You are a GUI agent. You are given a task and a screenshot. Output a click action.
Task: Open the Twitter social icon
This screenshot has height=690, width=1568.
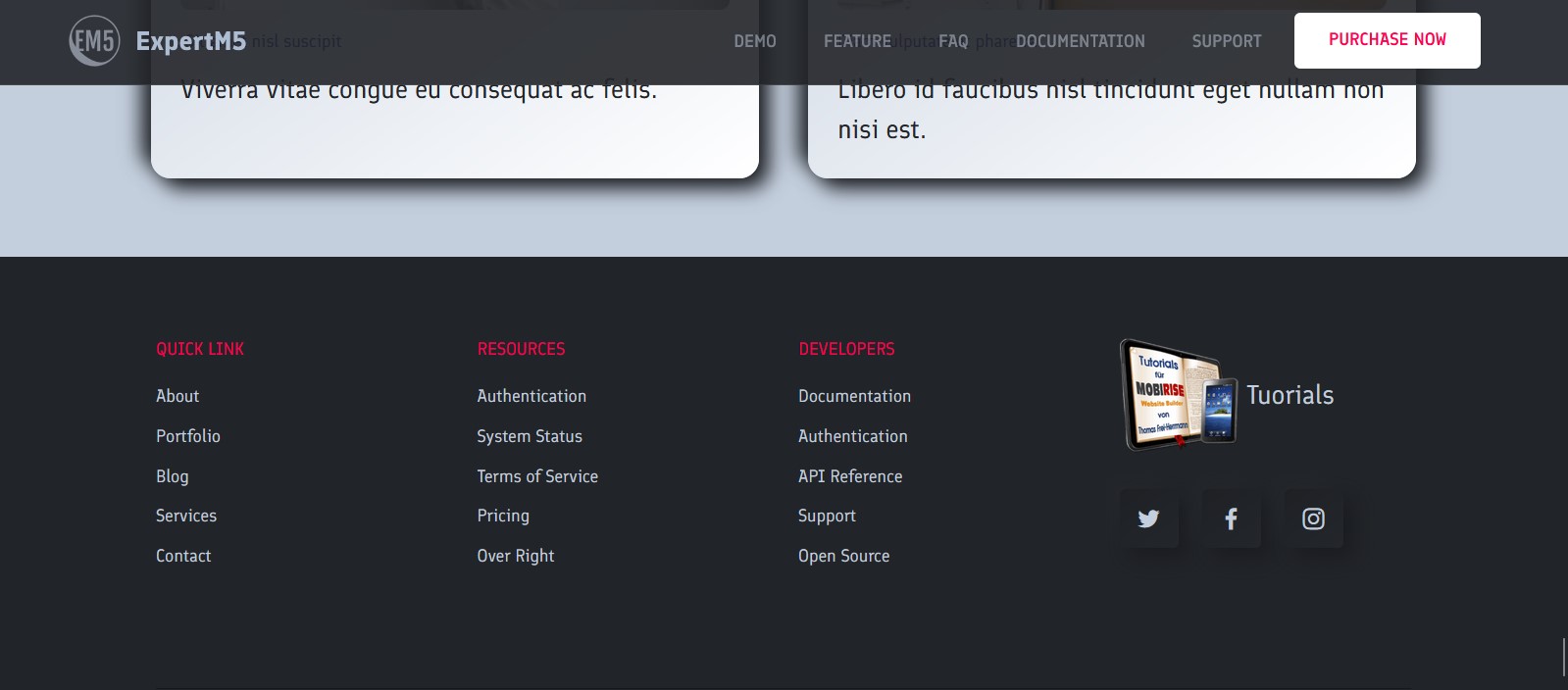1148,518
